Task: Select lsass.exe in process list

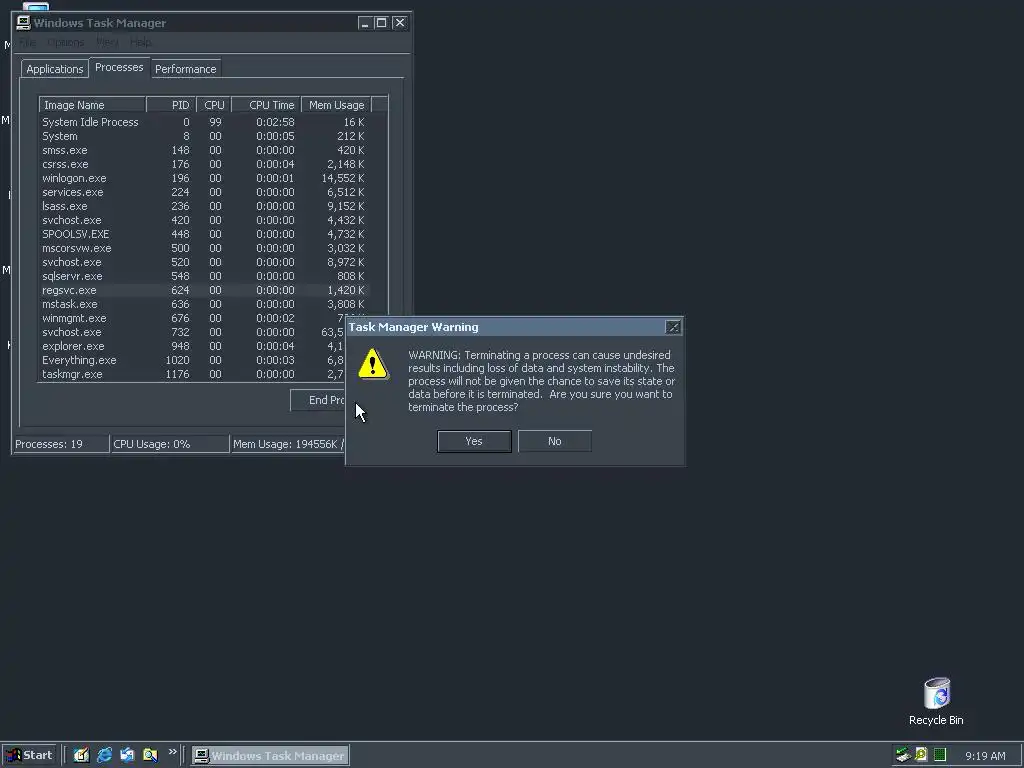Action: 204,206
